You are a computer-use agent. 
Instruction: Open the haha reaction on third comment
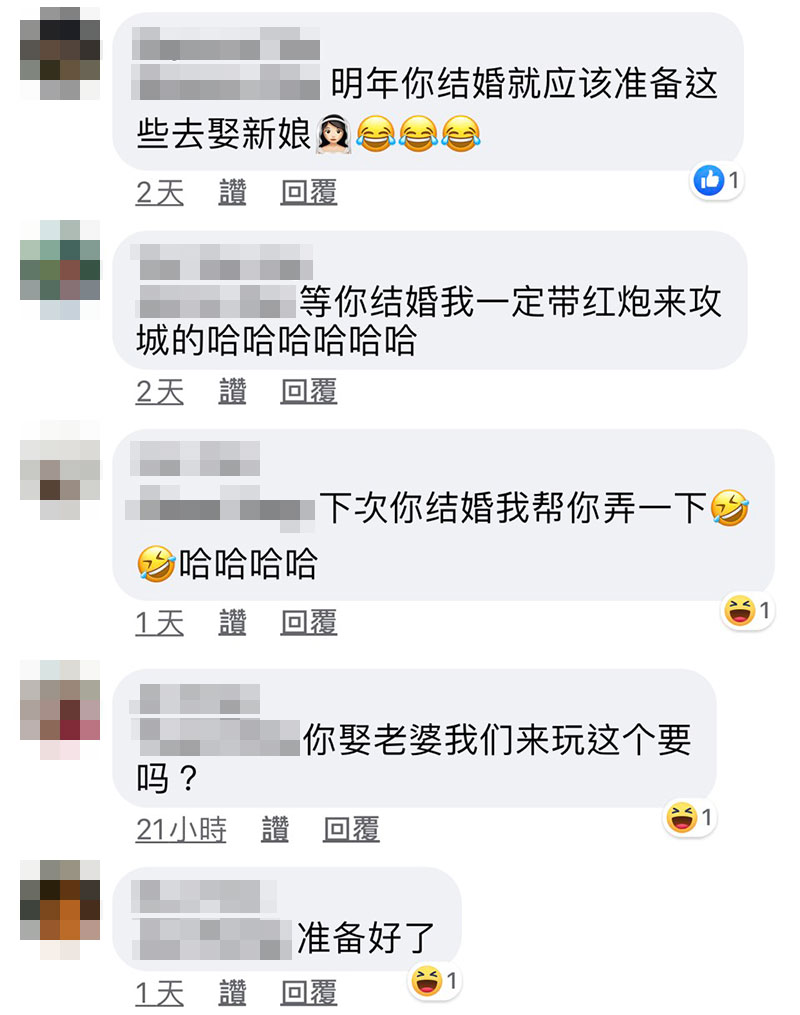coord(748,610)
